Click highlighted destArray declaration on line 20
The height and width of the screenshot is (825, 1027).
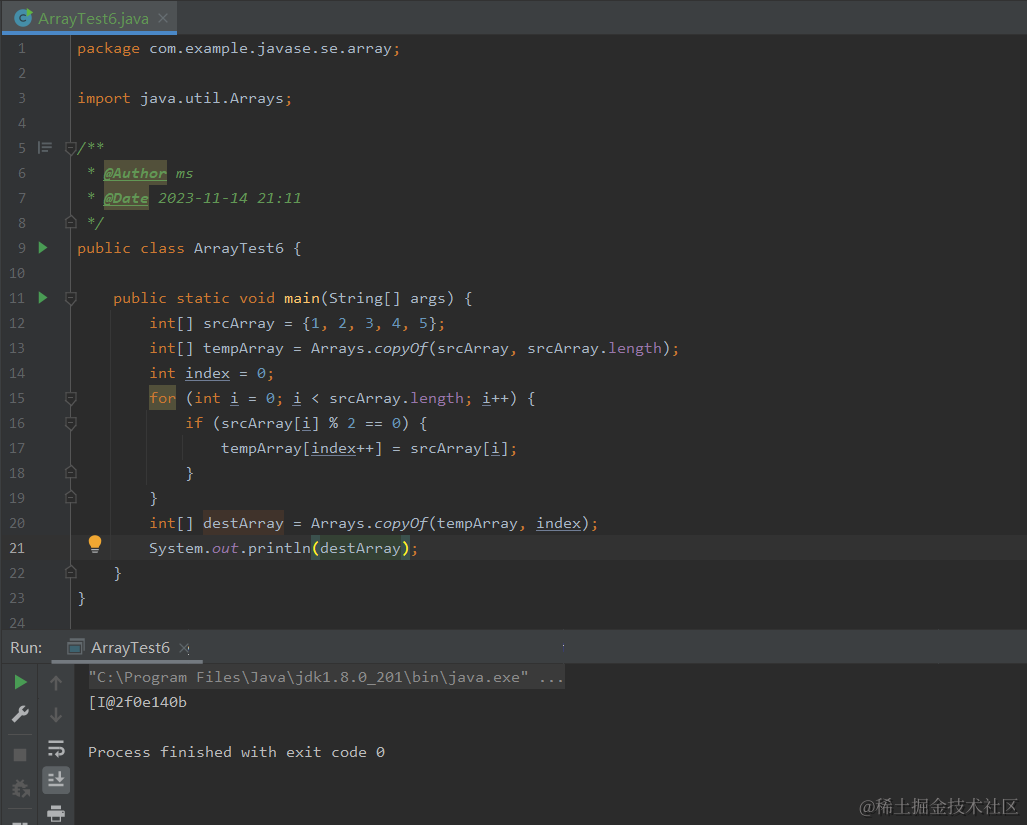(x=243, y=523)
